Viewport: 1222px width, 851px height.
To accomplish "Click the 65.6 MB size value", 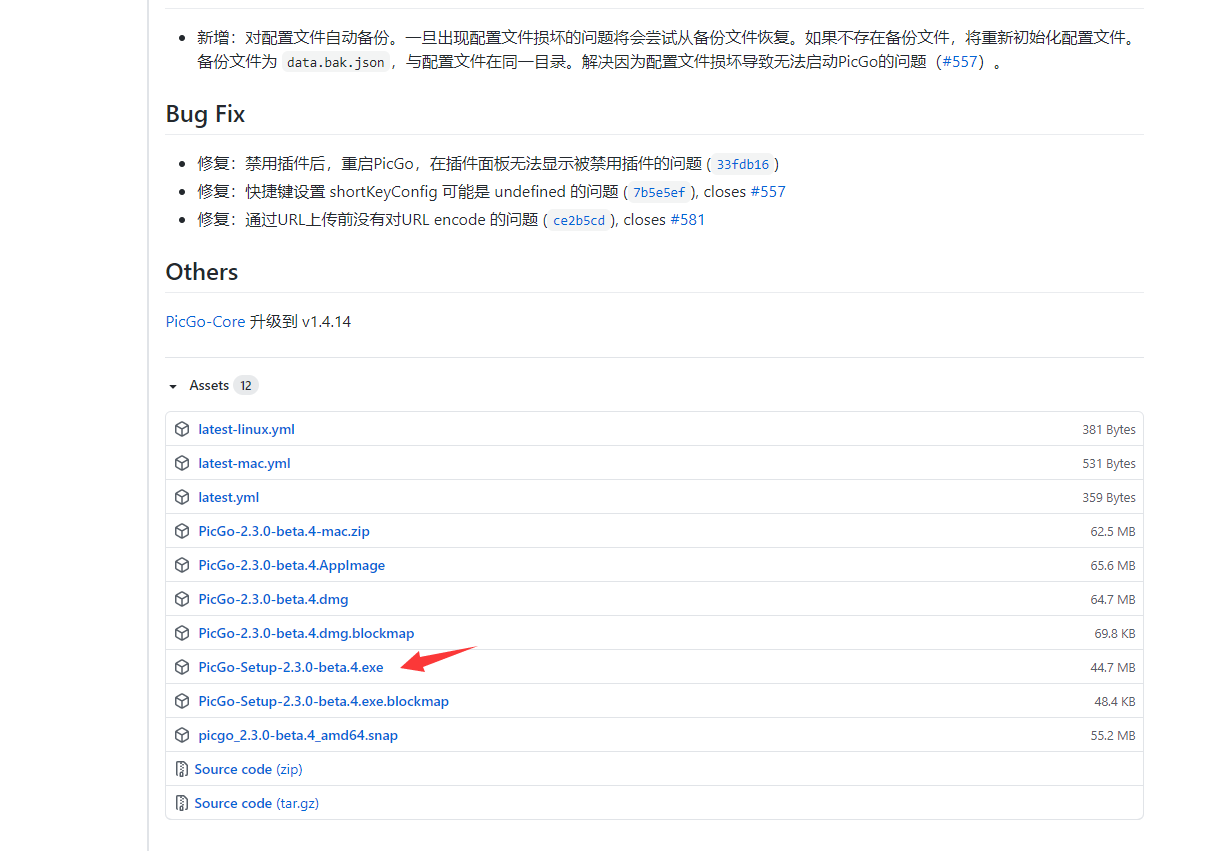I will [x=1113, y=565].
